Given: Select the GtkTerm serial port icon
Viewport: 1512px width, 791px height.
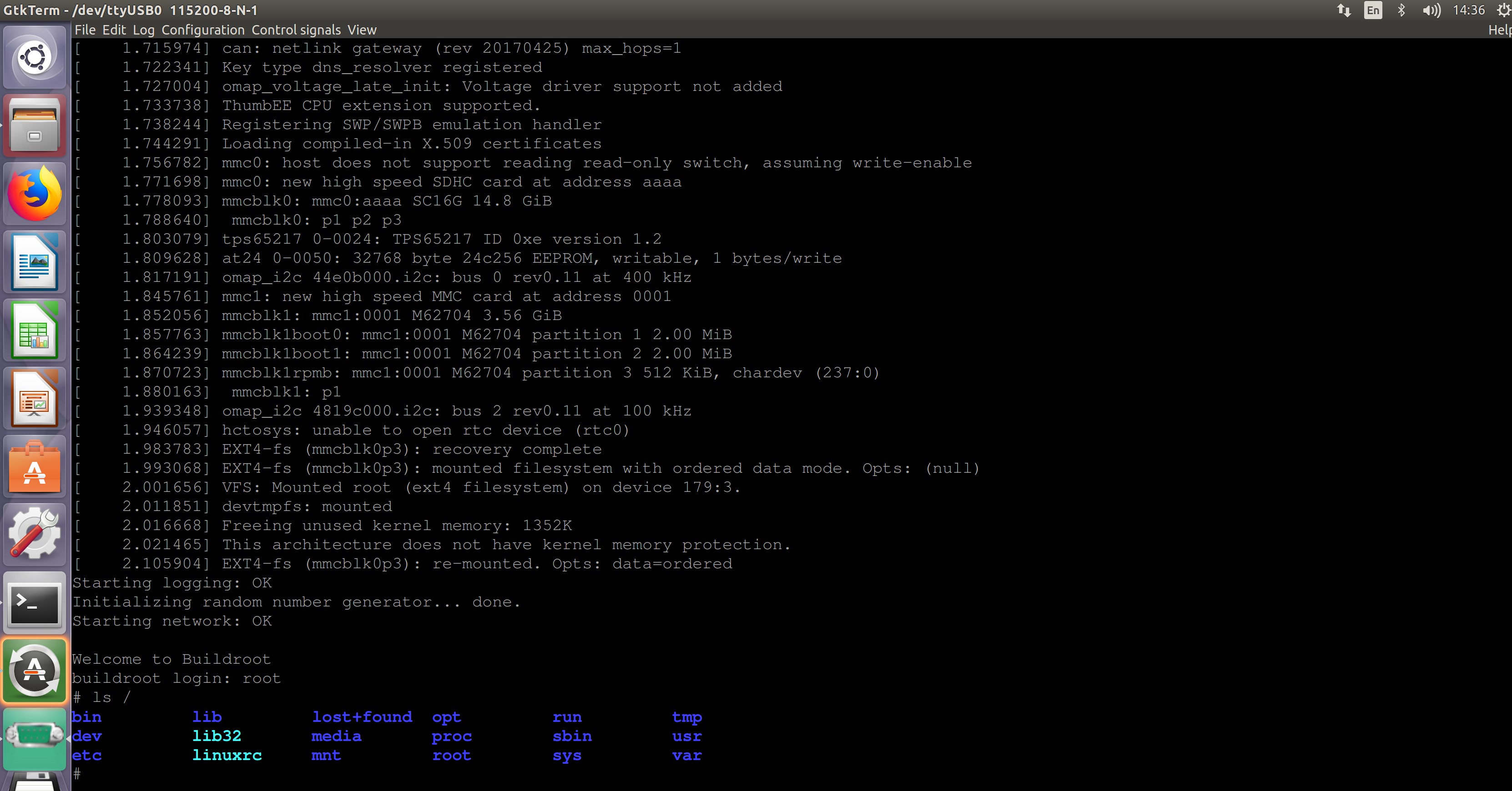Looking at the screenshot, I should click(x=34, y=738).
